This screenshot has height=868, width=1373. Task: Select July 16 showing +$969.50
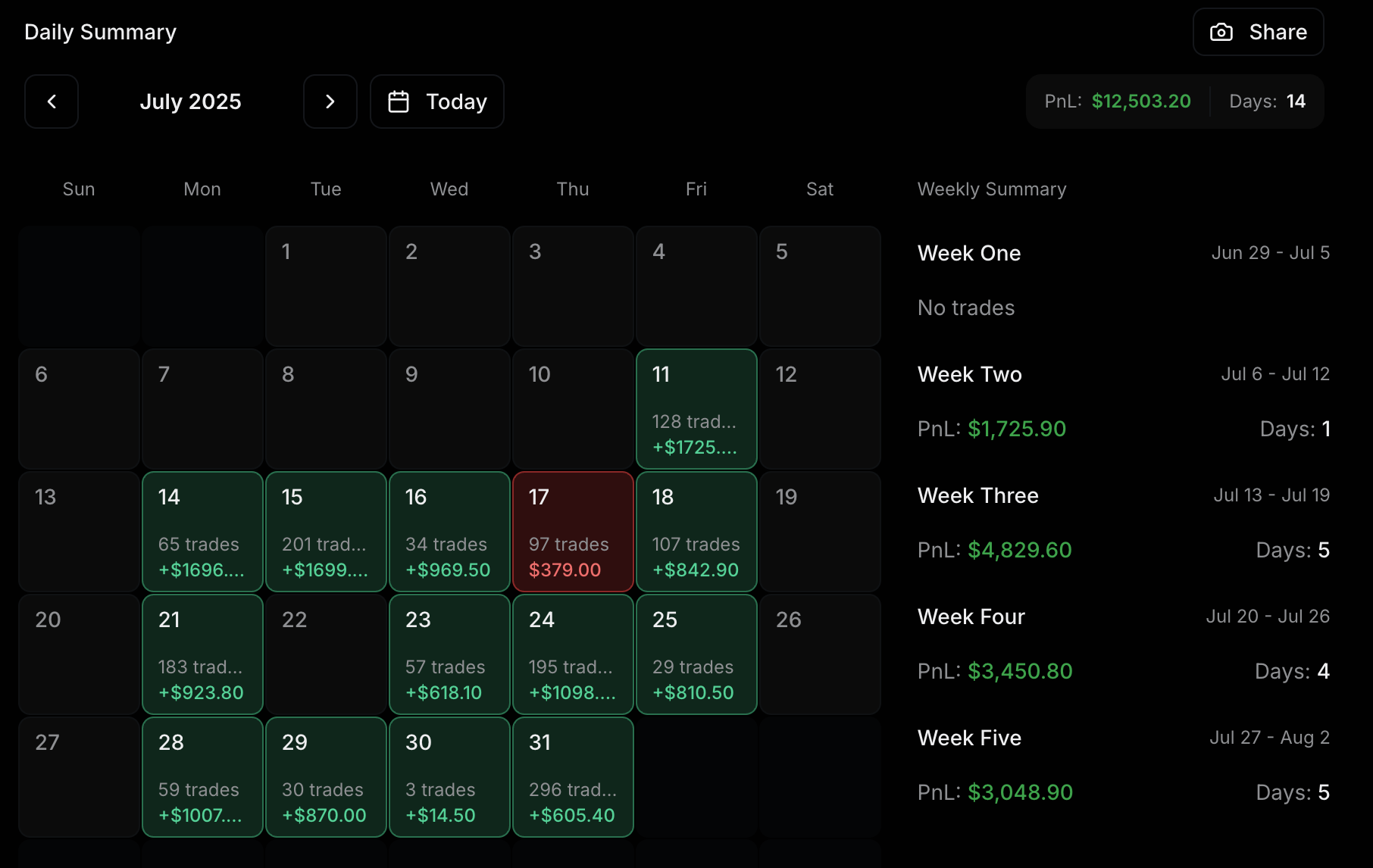449,532
